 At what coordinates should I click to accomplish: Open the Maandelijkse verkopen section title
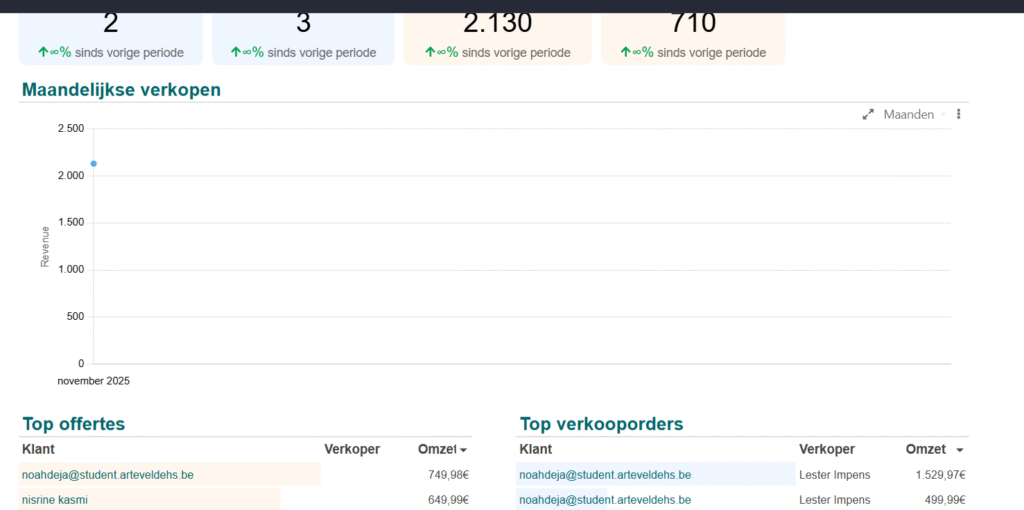pyautogui.click(x=121, y=90)
